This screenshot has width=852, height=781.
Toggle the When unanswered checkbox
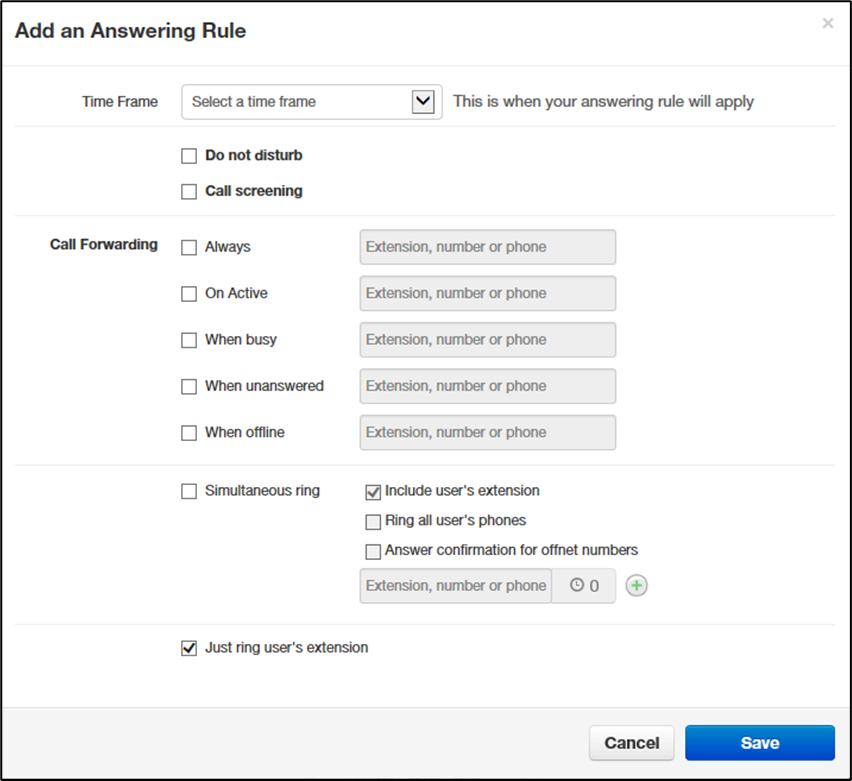click(x=189, y=387)
